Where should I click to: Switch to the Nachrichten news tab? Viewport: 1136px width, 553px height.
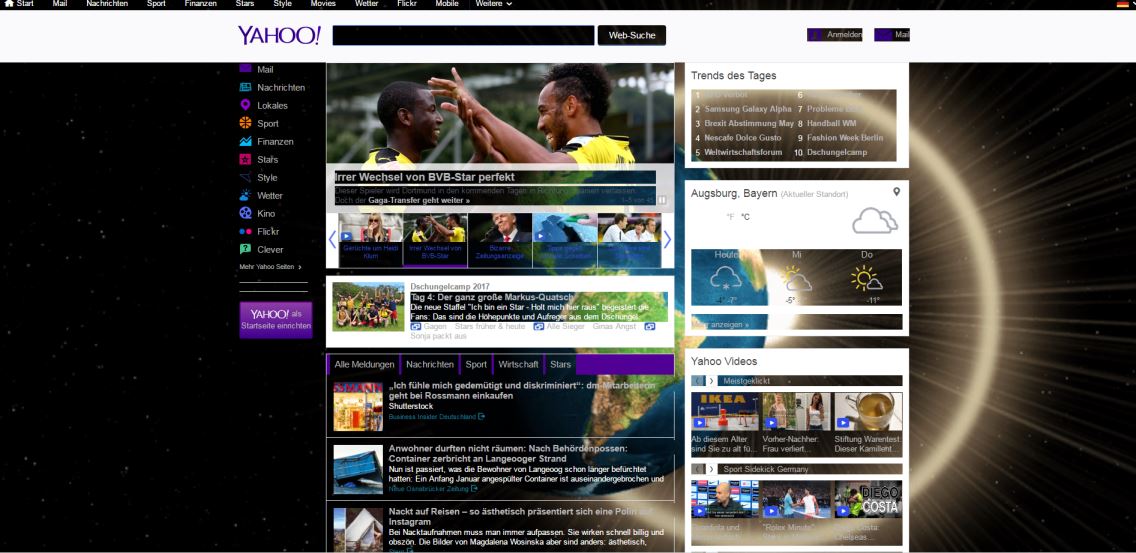[430, 365]
